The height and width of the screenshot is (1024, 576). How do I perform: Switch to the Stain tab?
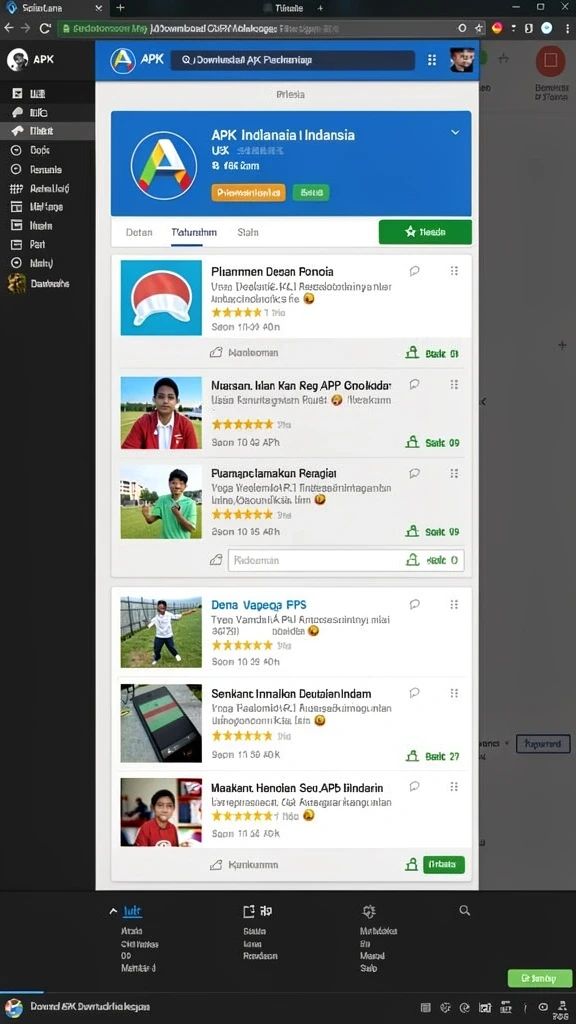click(248, 232)
